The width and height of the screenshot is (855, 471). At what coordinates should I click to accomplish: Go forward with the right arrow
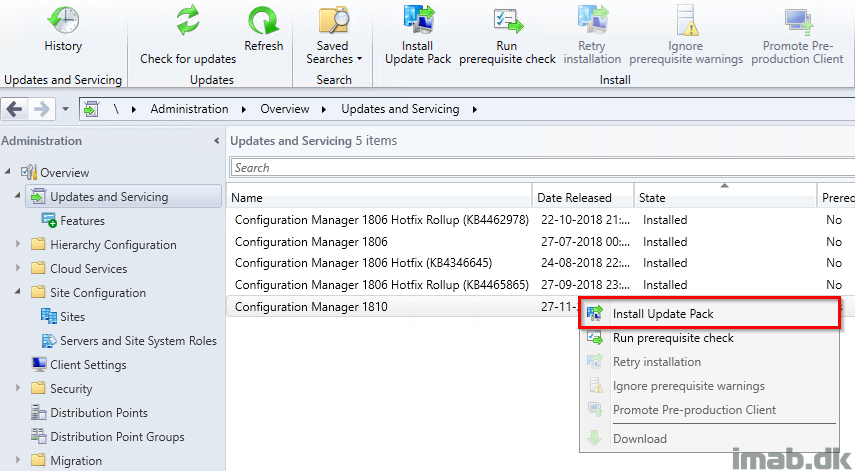point(42,110)
